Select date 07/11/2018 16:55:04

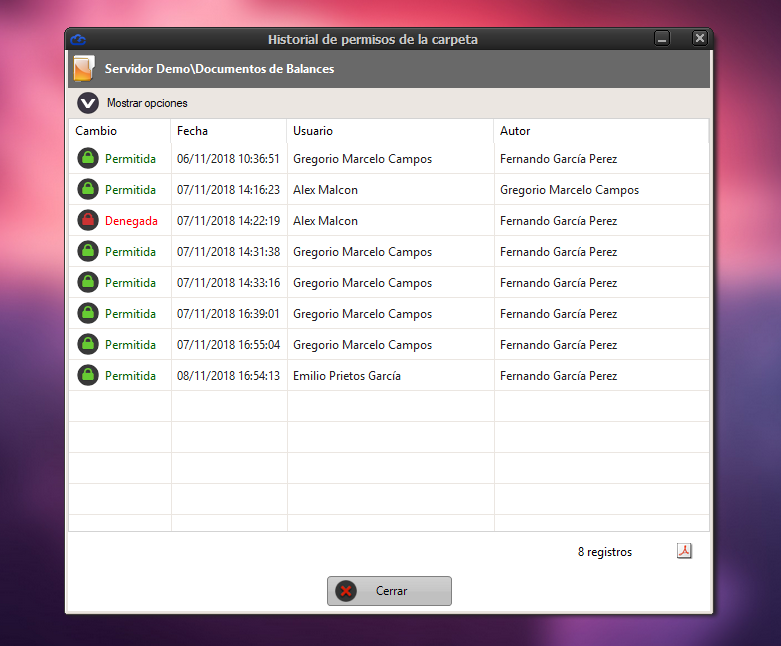[228, 345]
